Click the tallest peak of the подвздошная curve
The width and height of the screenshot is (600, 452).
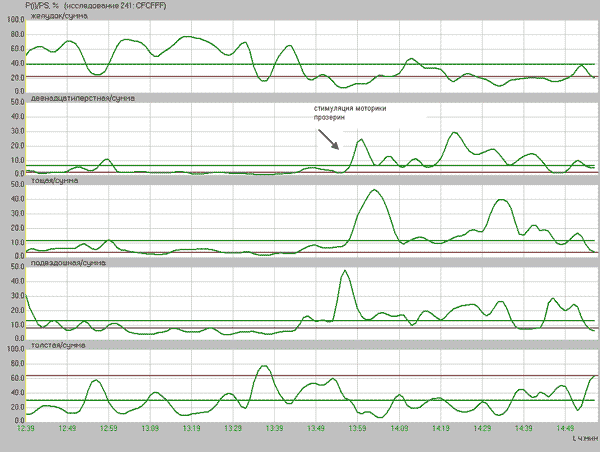[345, 271]
